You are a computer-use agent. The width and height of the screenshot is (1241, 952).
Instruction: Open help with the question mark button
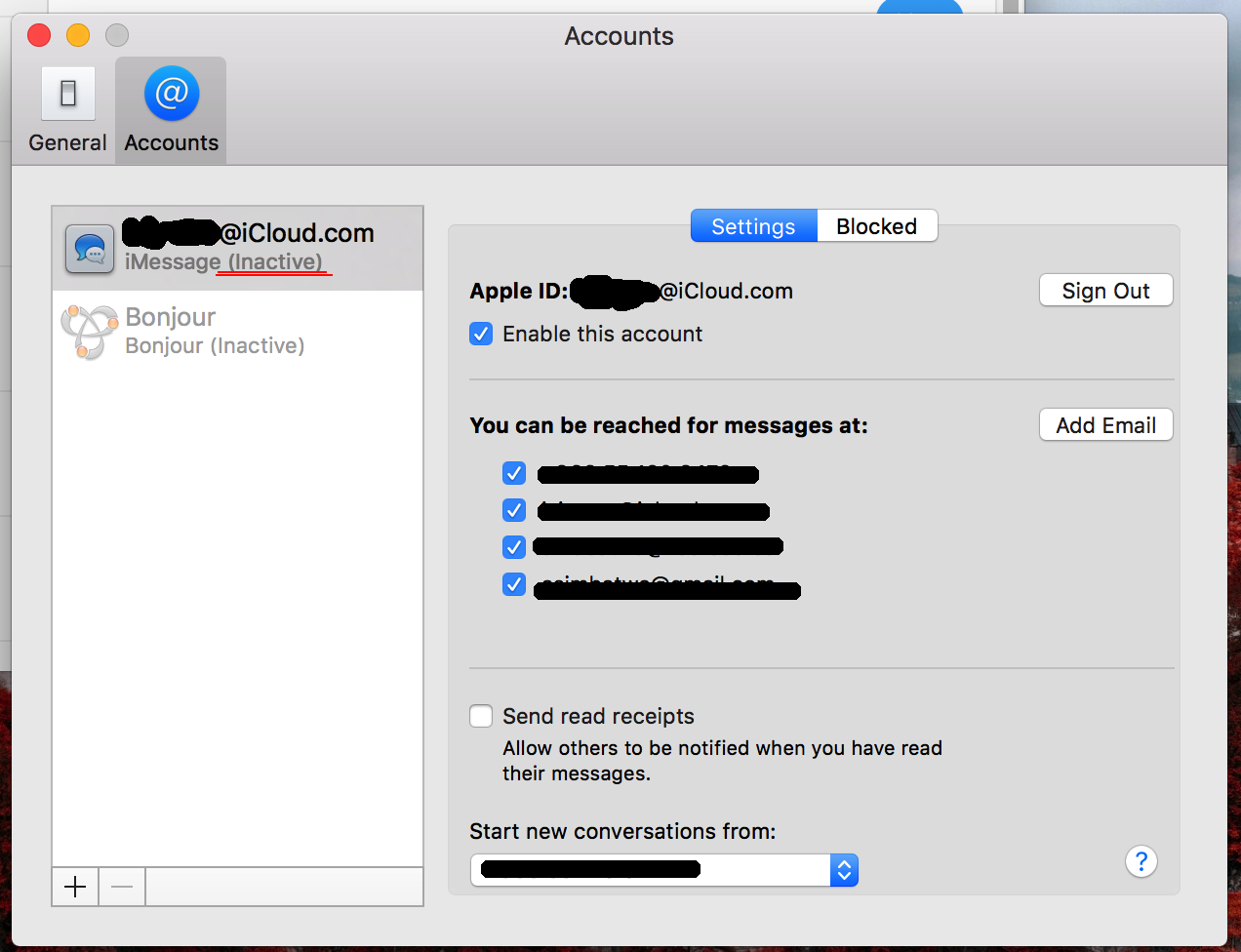pyautogui.click(x=1141, y=862)
